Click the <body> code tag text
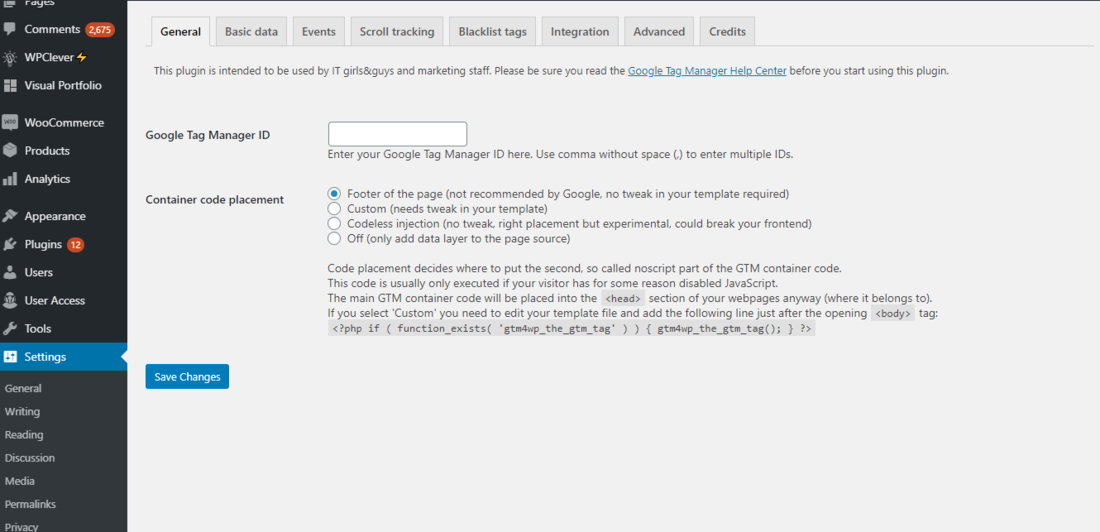 tap(893, 314)
